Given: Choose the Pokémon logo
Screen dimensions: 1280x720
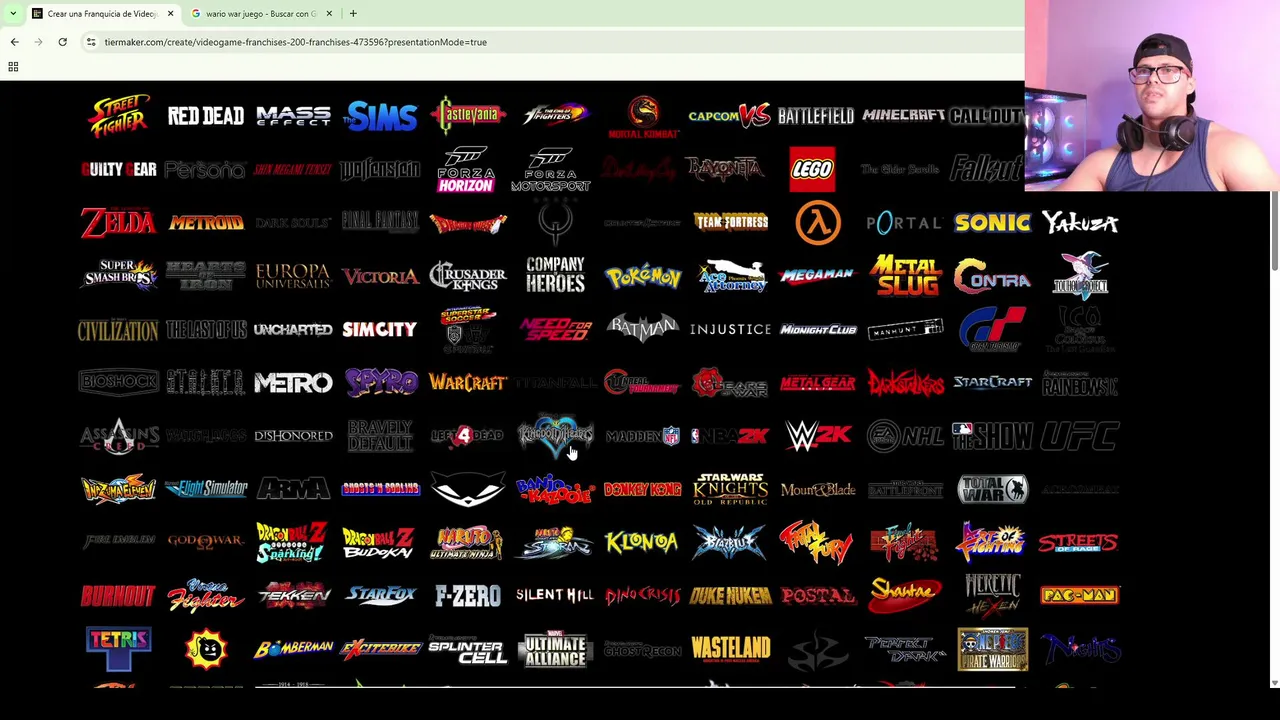Looking at the screenshot, I should 643,276.
